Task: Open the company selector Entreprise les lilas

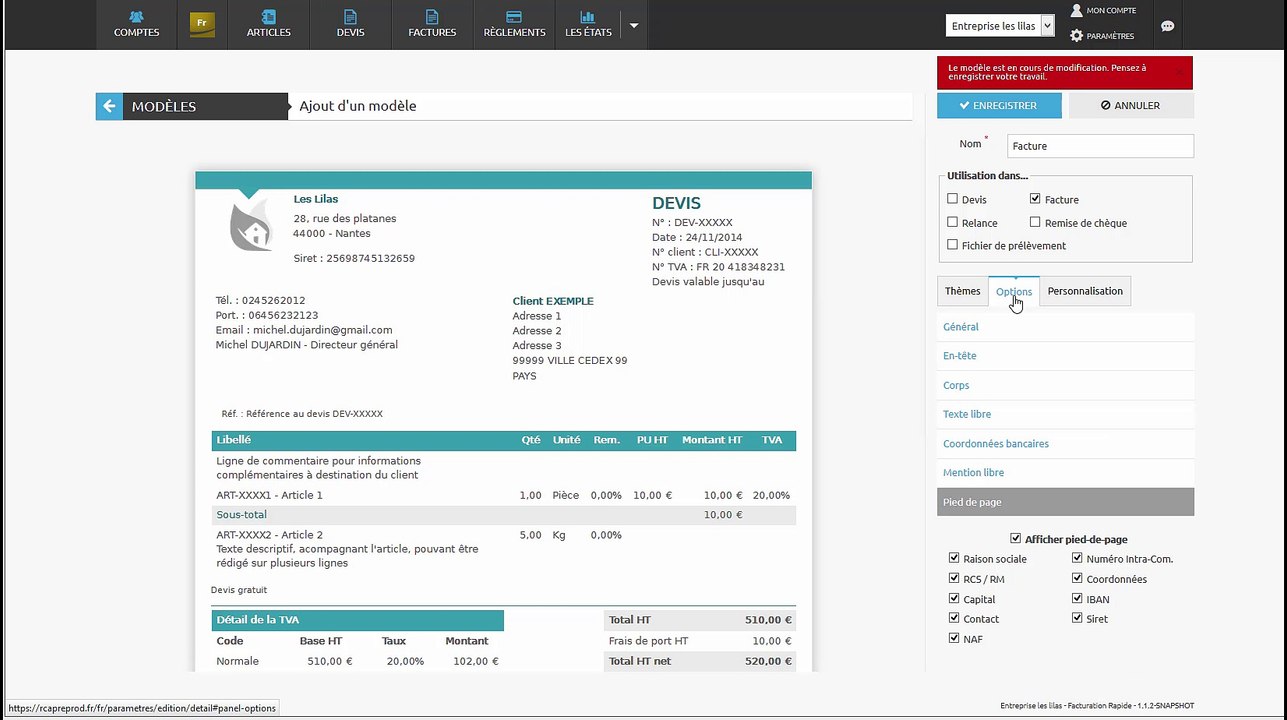Action: [x=1000, y=26]
